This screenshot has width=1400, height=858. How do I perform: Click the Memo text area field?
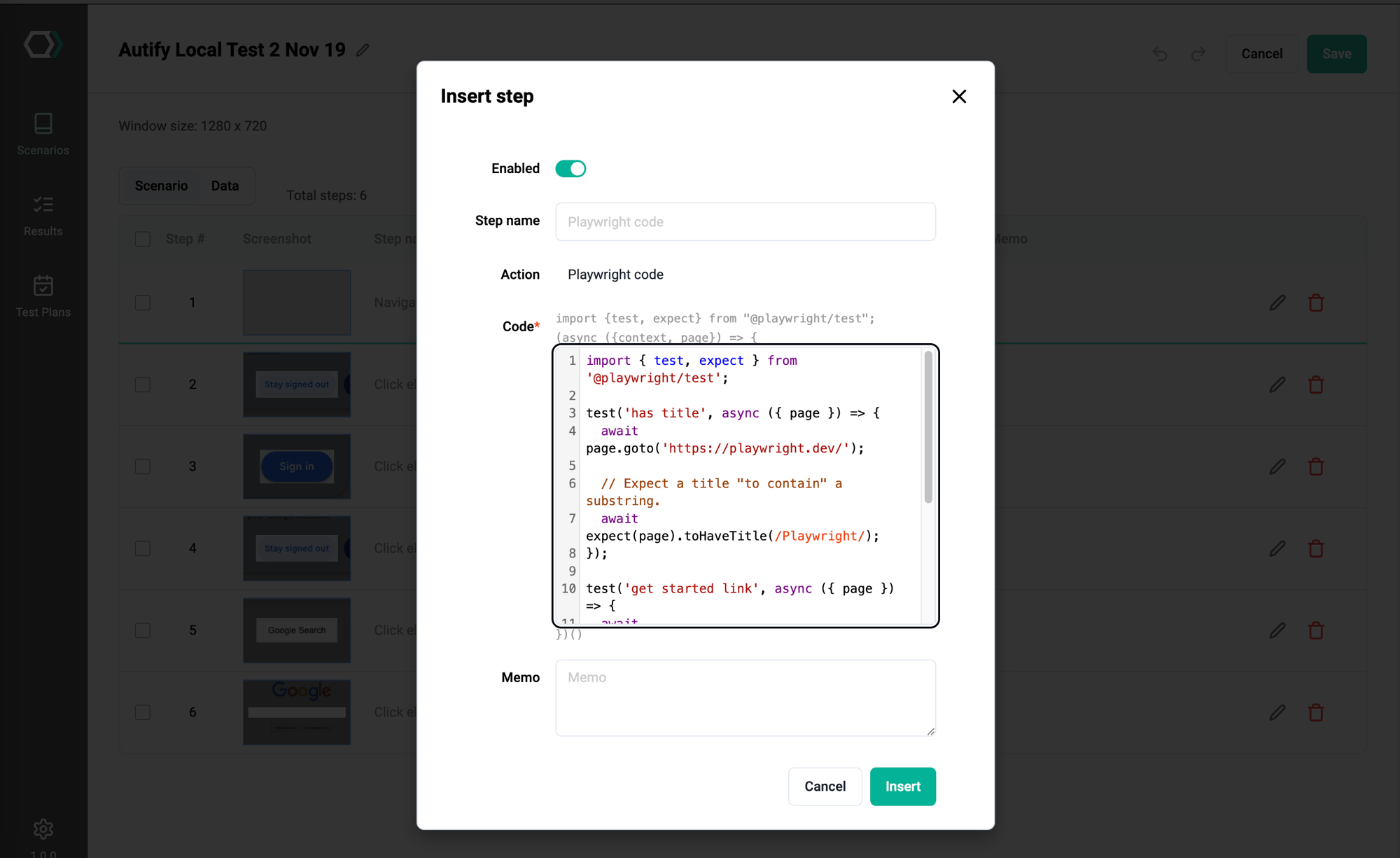pyautogui.click(x=745, y=696)
